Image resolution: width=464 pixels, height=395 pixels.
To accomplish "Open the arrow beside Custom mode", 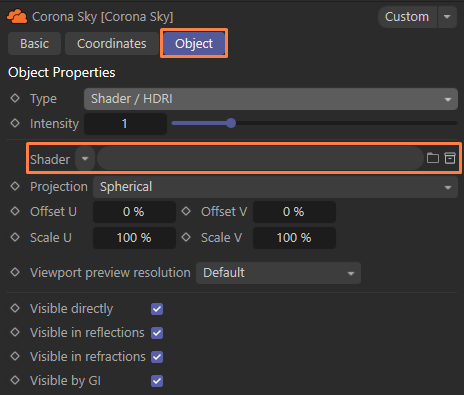I will point(447,17).
